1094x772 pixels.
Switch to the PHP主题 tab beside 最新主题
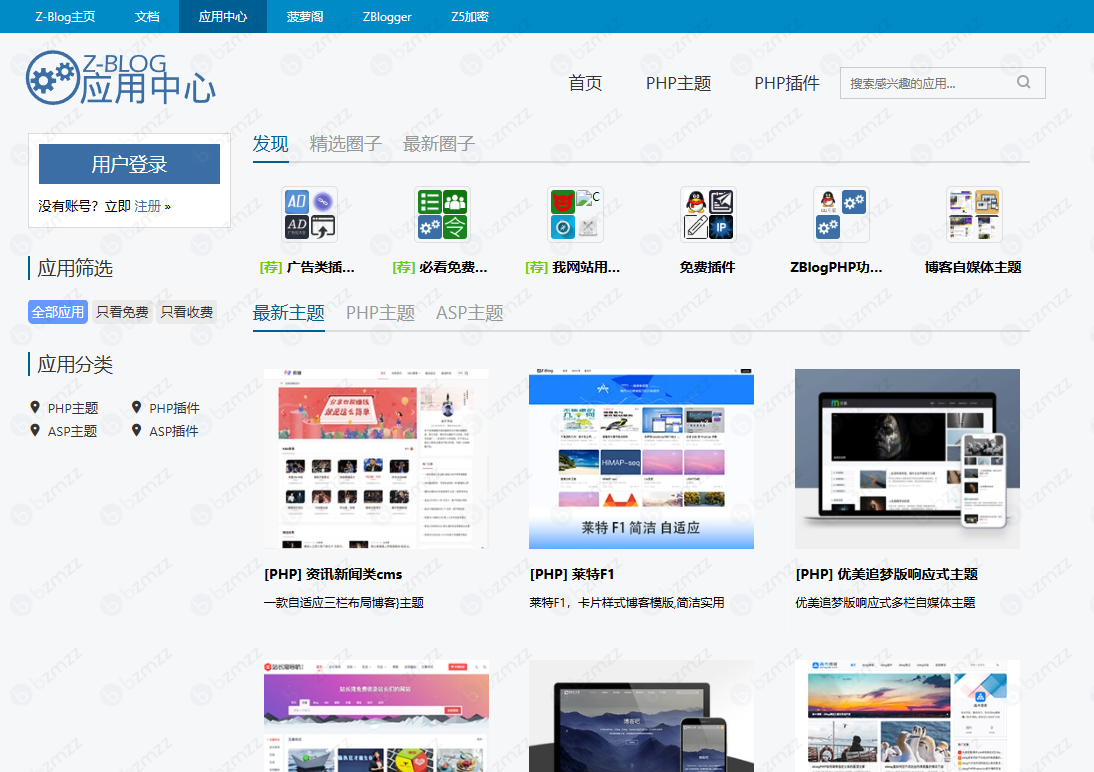coord(380,313)
